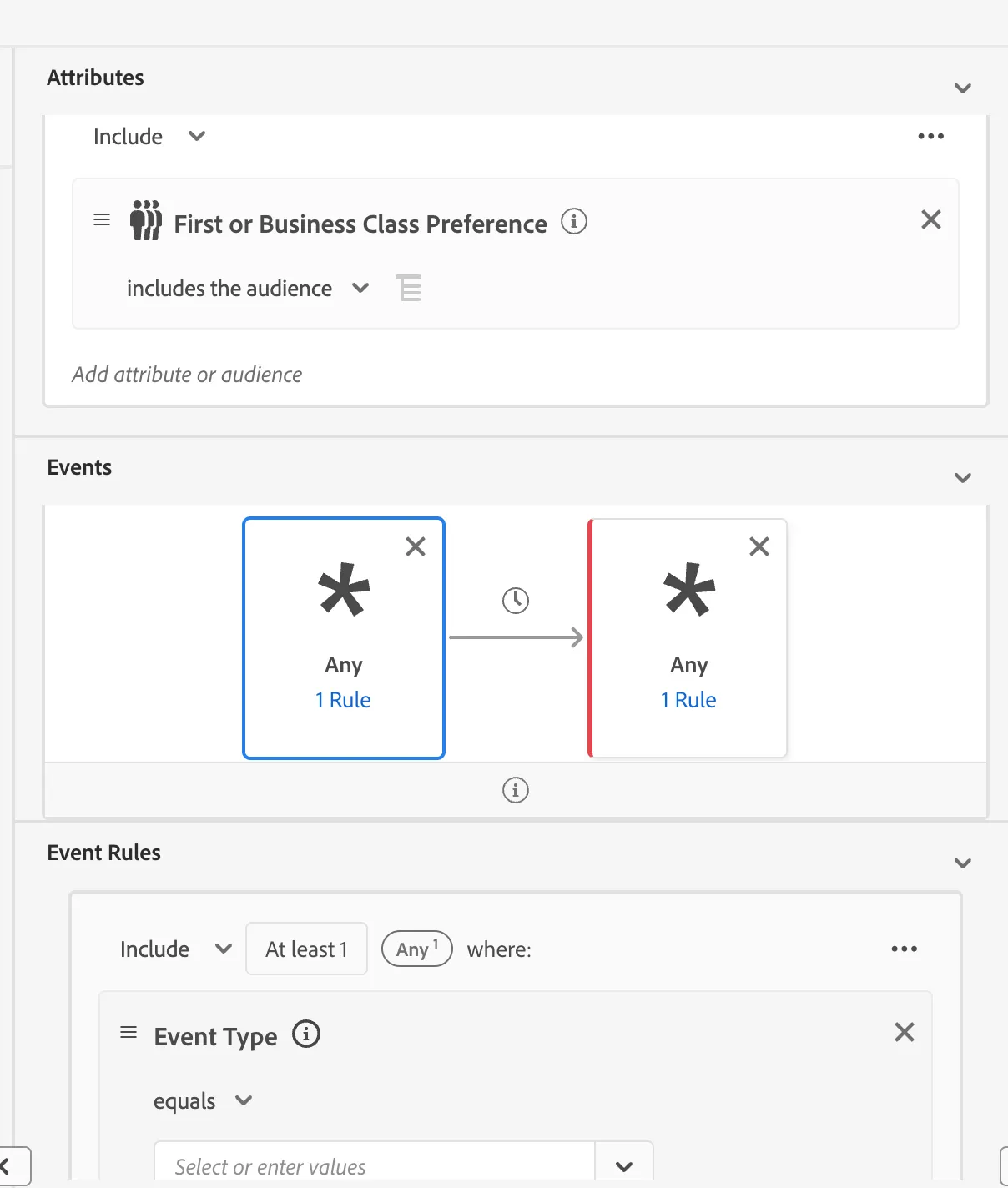This screenshot has height=1188, width=1008.
Task: Remove the Event Type rule
Action: tap(905, 1032)
